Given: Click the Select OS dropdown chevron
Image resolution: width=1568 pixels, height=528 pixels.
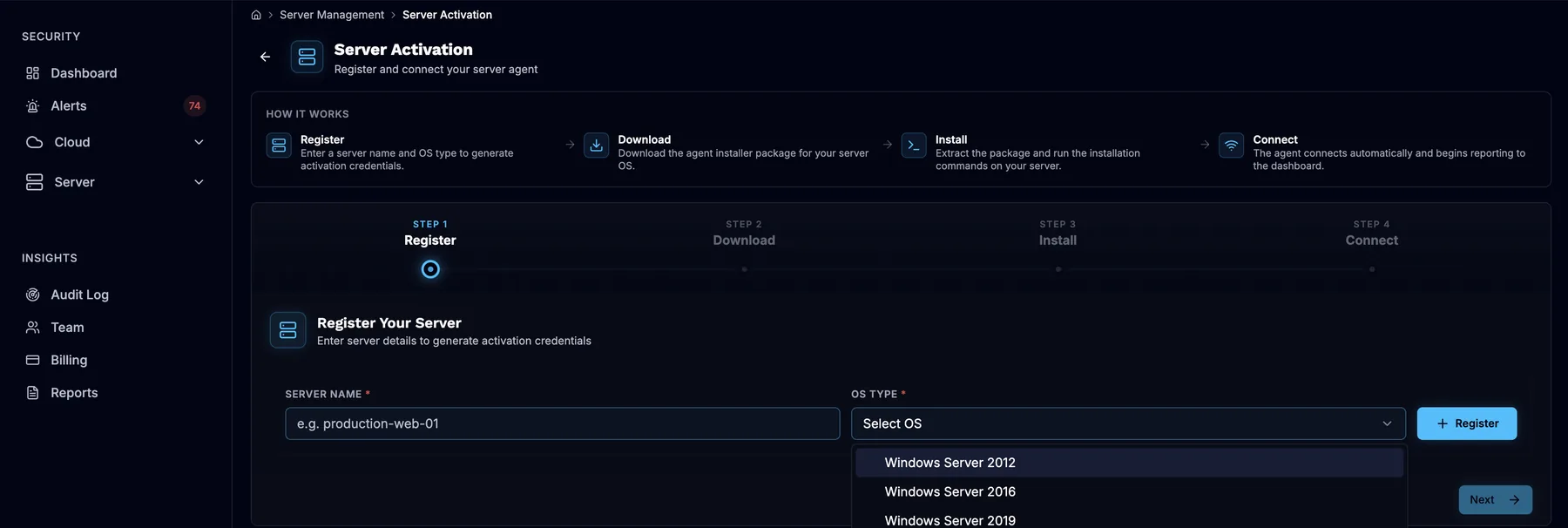Looking at the screenshot, I should tap(1387, 423).
